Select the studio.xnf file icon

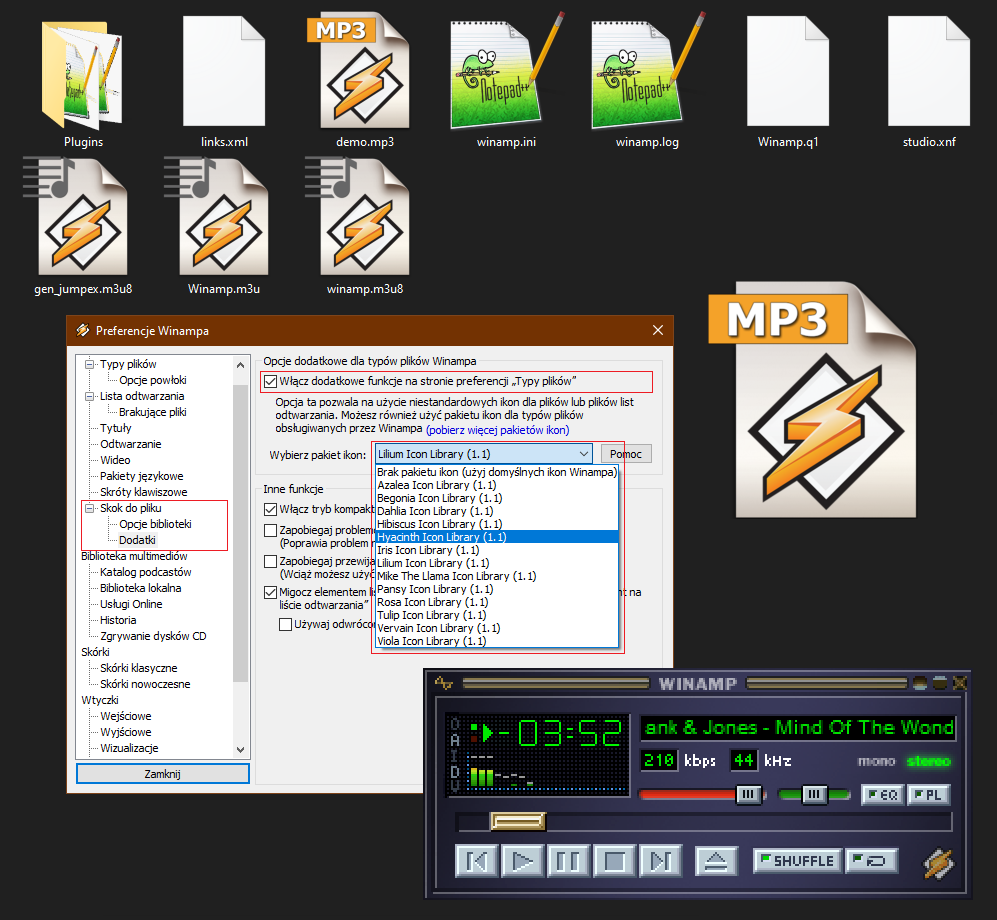tap(929, 71)
